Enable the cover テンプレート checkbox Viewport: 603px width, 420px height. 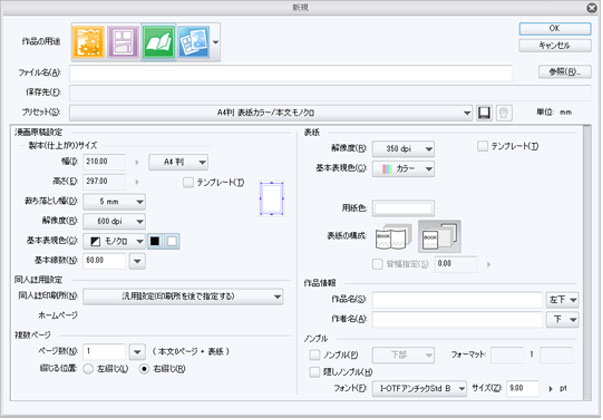coord(482,146)
